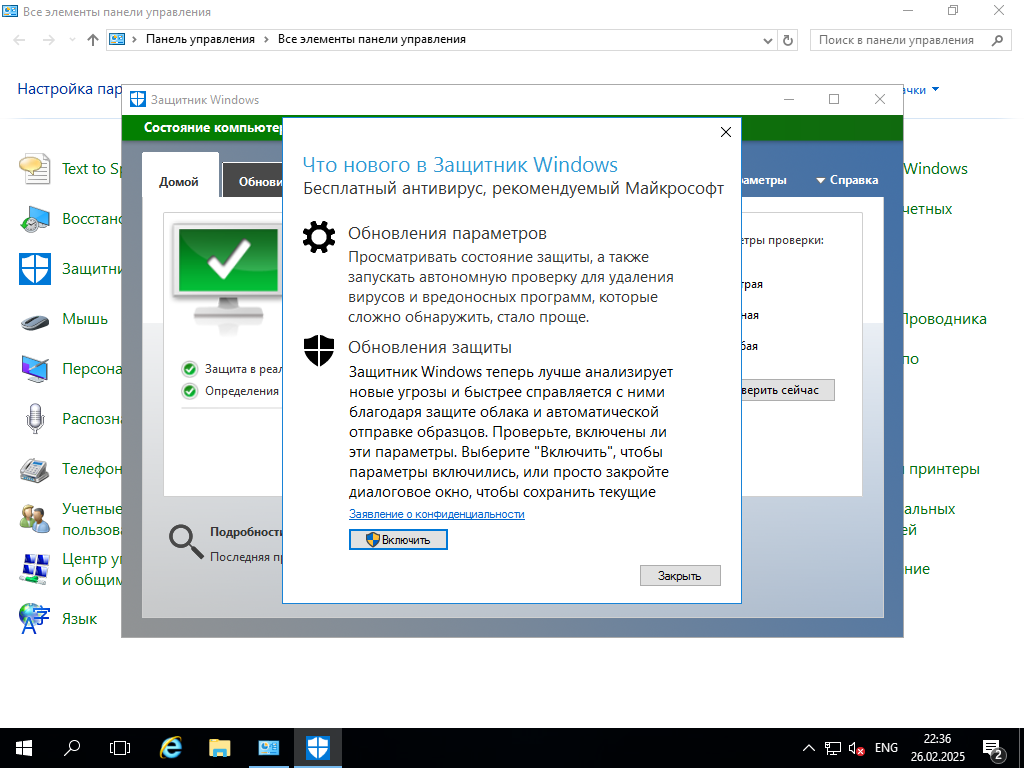The image size is (1024, 768).
Task: Click the 'Состояние компьютер…' green header text
Action: click(213, 127)
